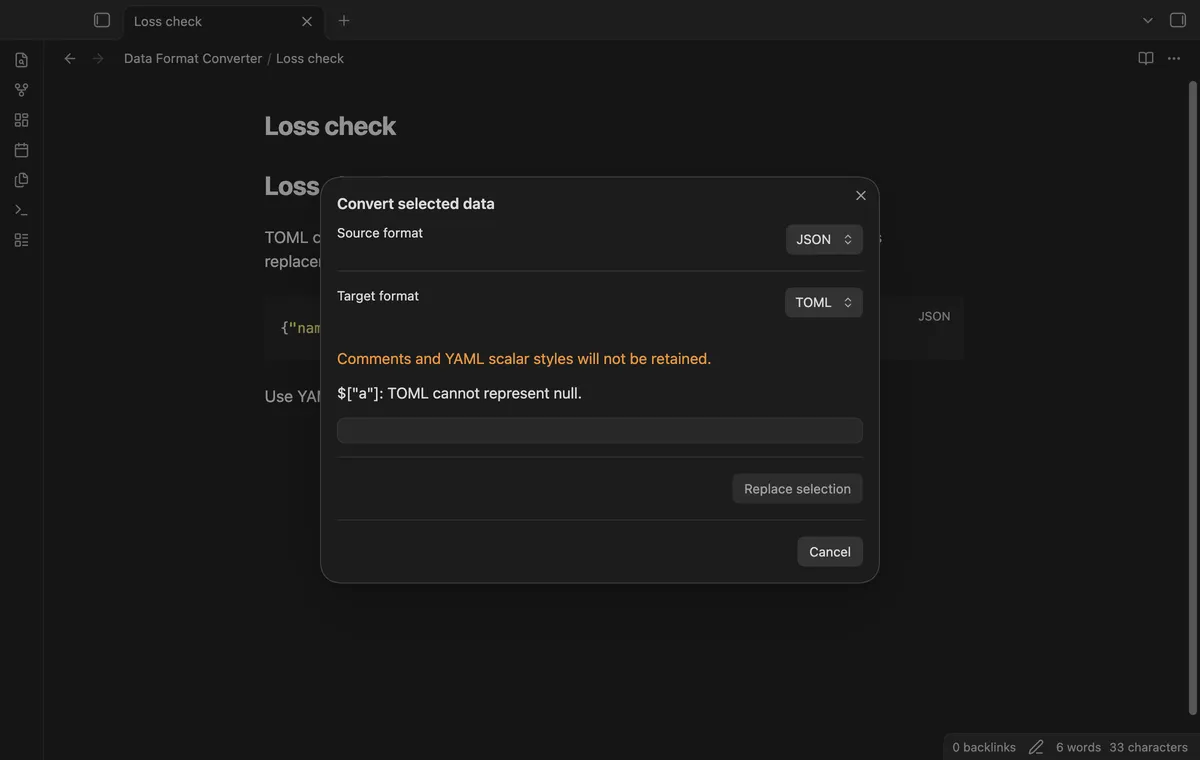Click the Source format label
This screenshot has height=760, width=1200.
(x=380, y=233)
